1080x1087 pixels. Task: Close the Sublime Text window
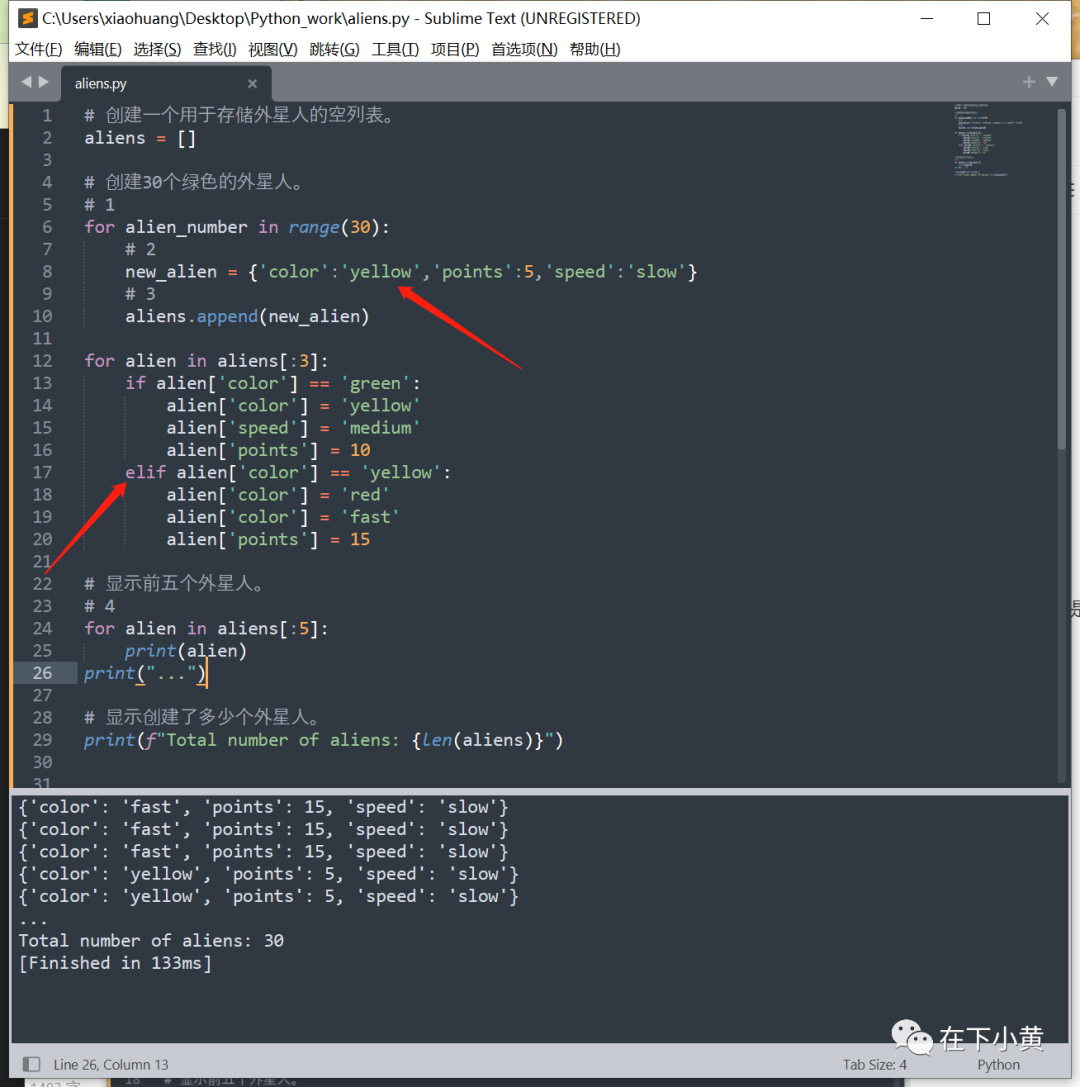[x=1042, y=19]
